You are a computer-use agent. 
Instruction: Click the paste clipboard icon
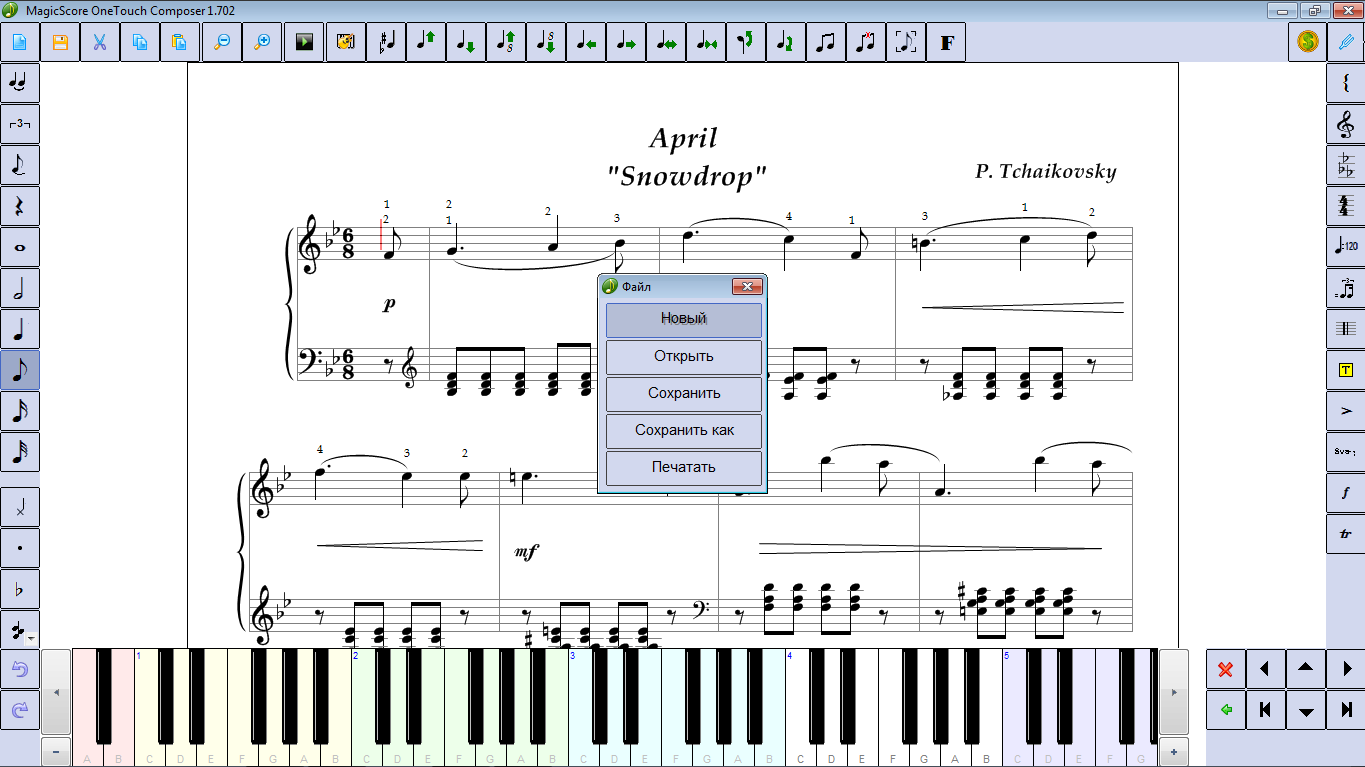180,43
